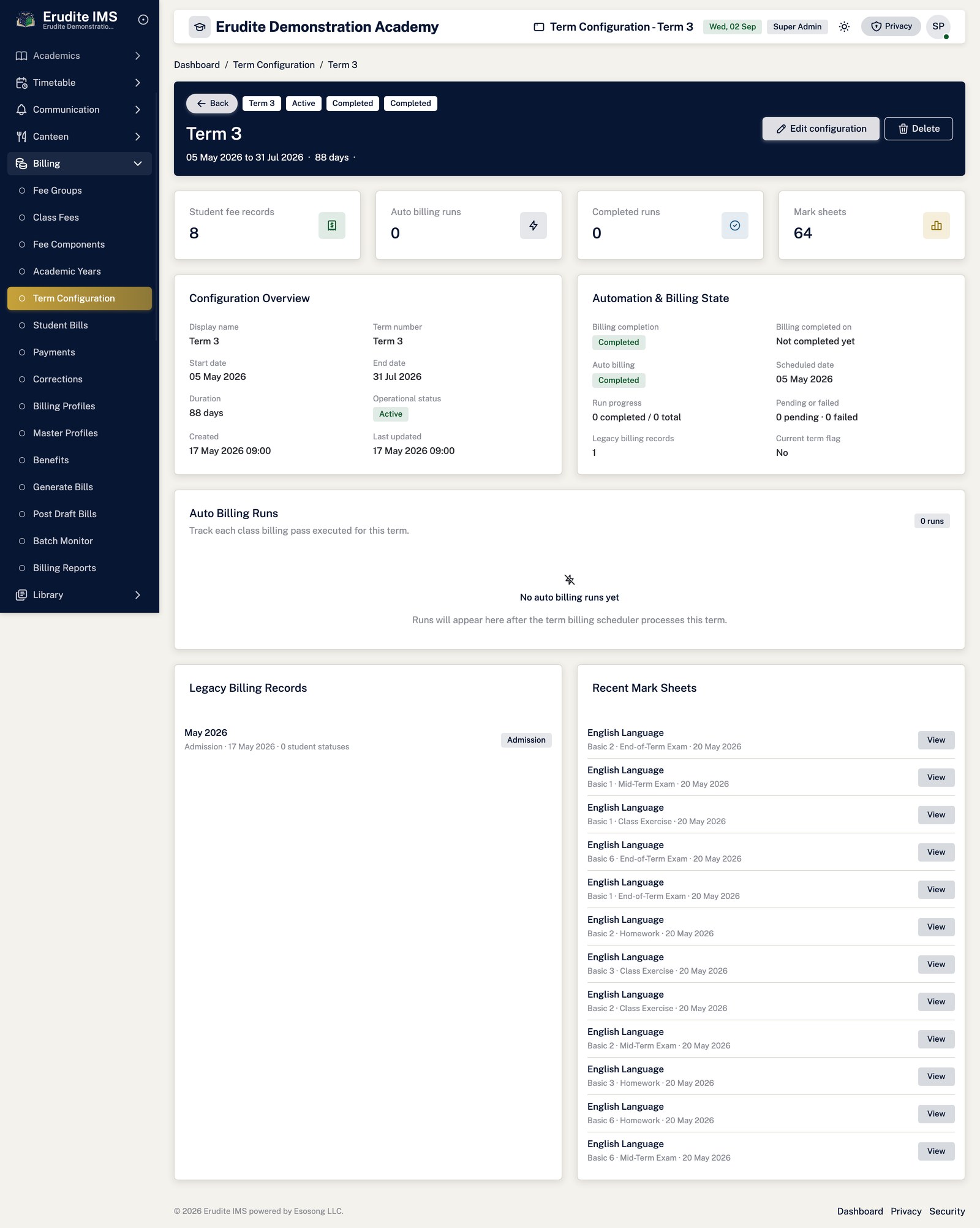This screenshot has width=980, height=1228.
Task: Click the term configuration window icon in header
Action: pos(539,27)
